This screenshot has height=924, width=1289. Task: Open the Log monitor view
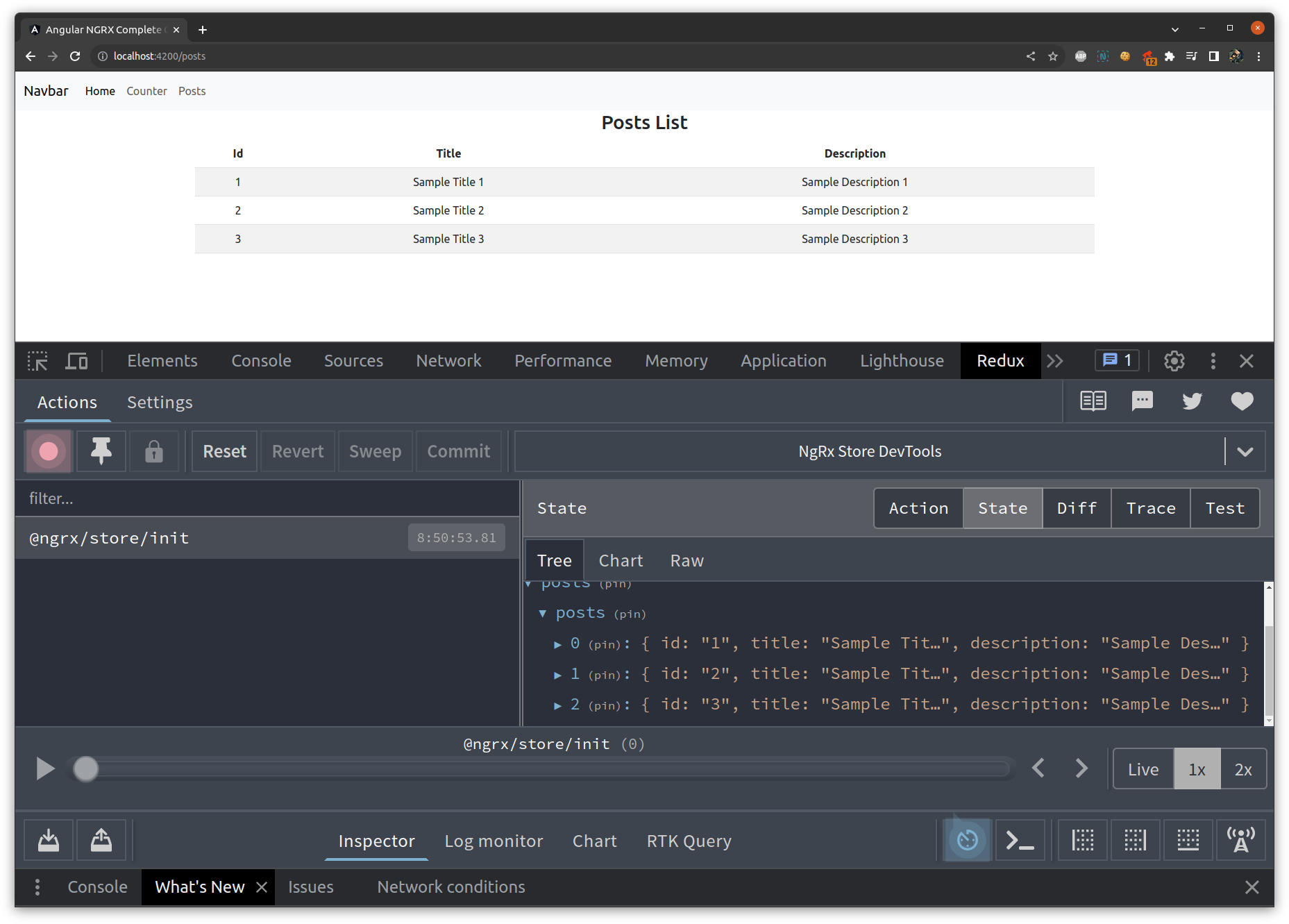click(x=494, y=841)
